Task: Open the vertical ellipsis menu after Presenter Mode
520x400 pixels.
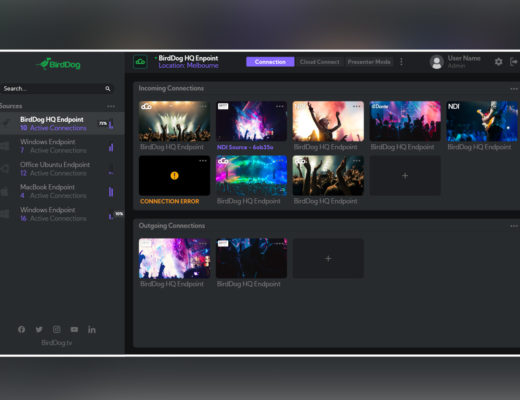Action: (x=401, y=62)
